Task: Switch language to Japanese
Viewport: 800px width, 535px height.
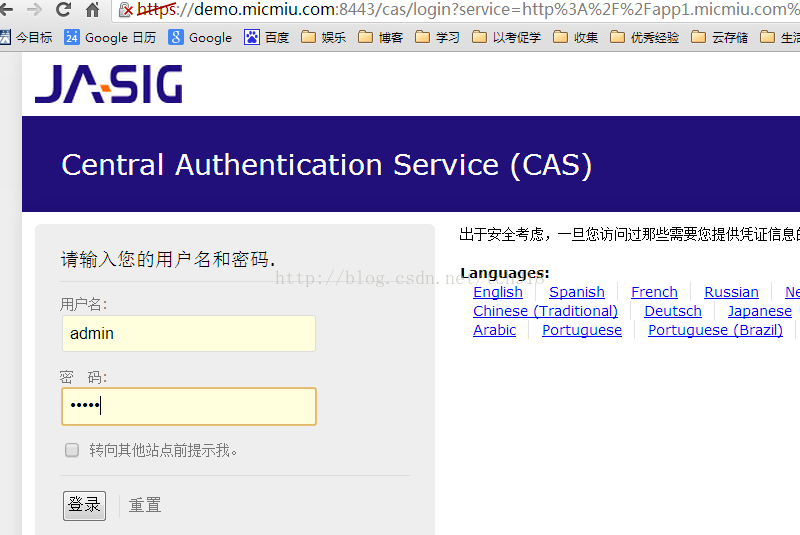Action: point(759,311)
